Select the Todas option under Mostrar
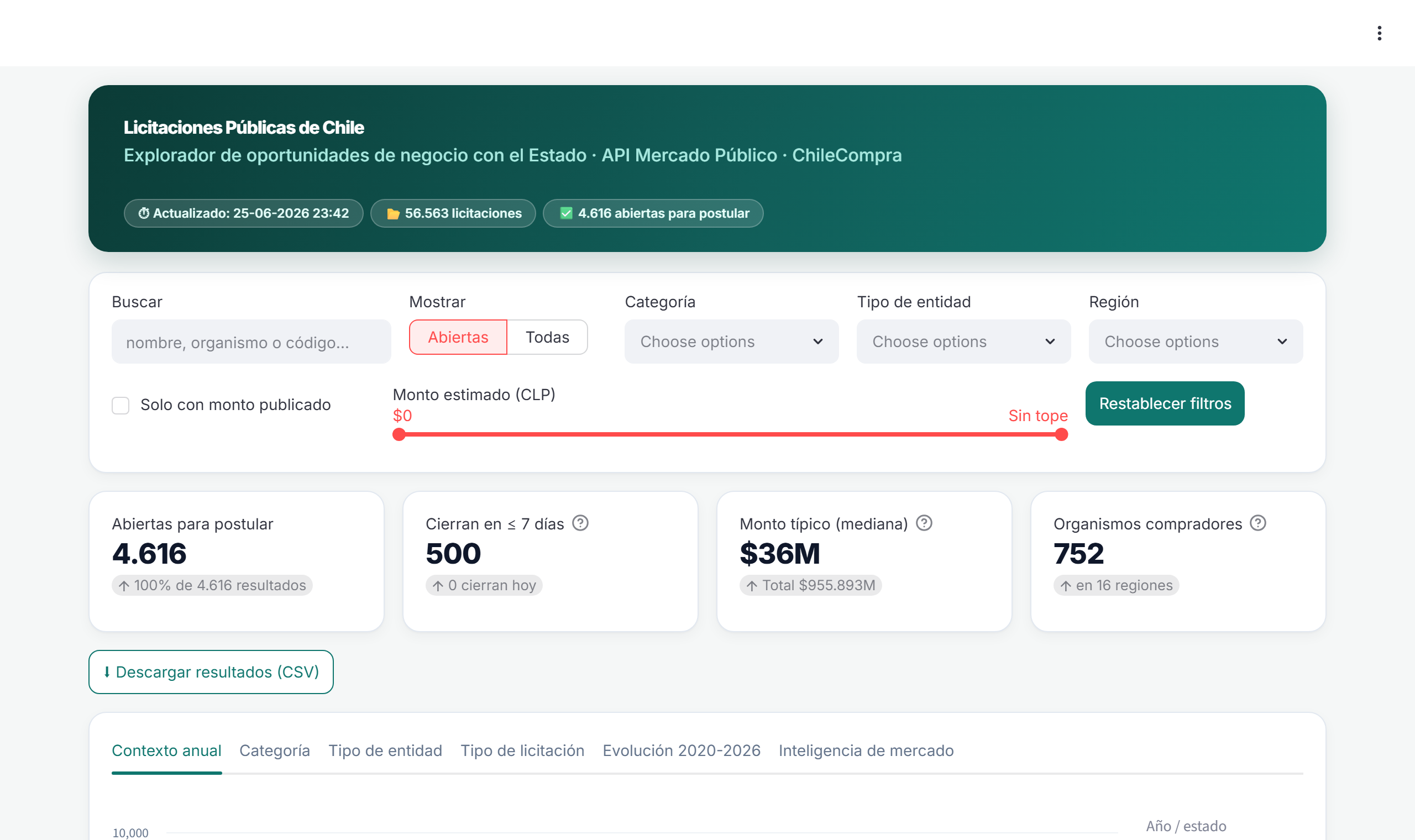 (x=547, y=337)
